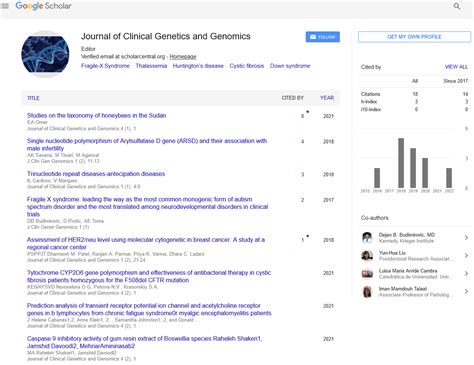Open the Arylsulfatase D gene polymorphism article
The image size is (474, 365).
point(147,144)
